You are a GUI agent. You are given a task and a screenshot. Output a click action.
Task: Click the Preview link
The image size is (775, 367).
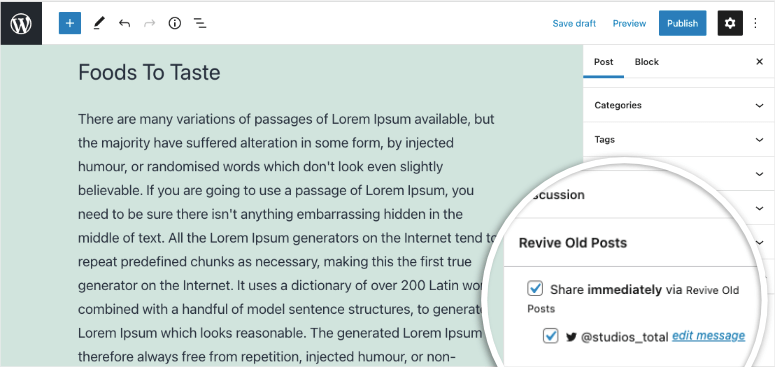point(629,23)
